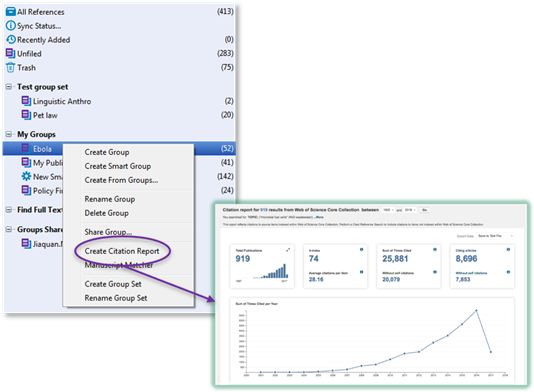534x392 pixels.
Task: Click Create Citation Report menu entry
Action: pyautogui.click(x=122, y=251)
